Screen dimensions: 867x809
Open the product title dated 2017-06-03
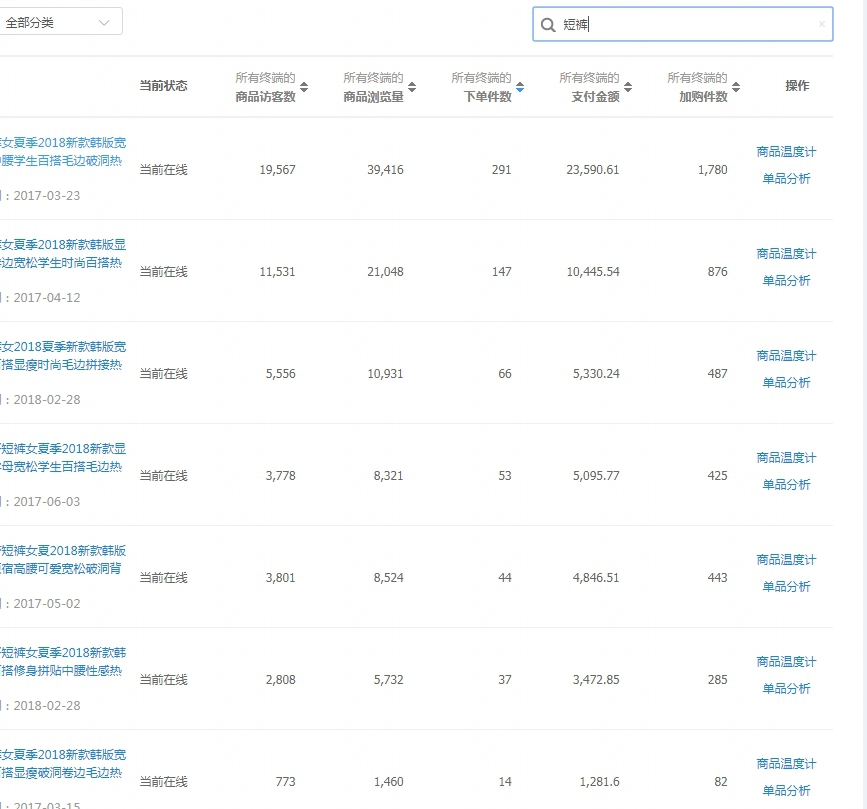(x=62, y=458)
